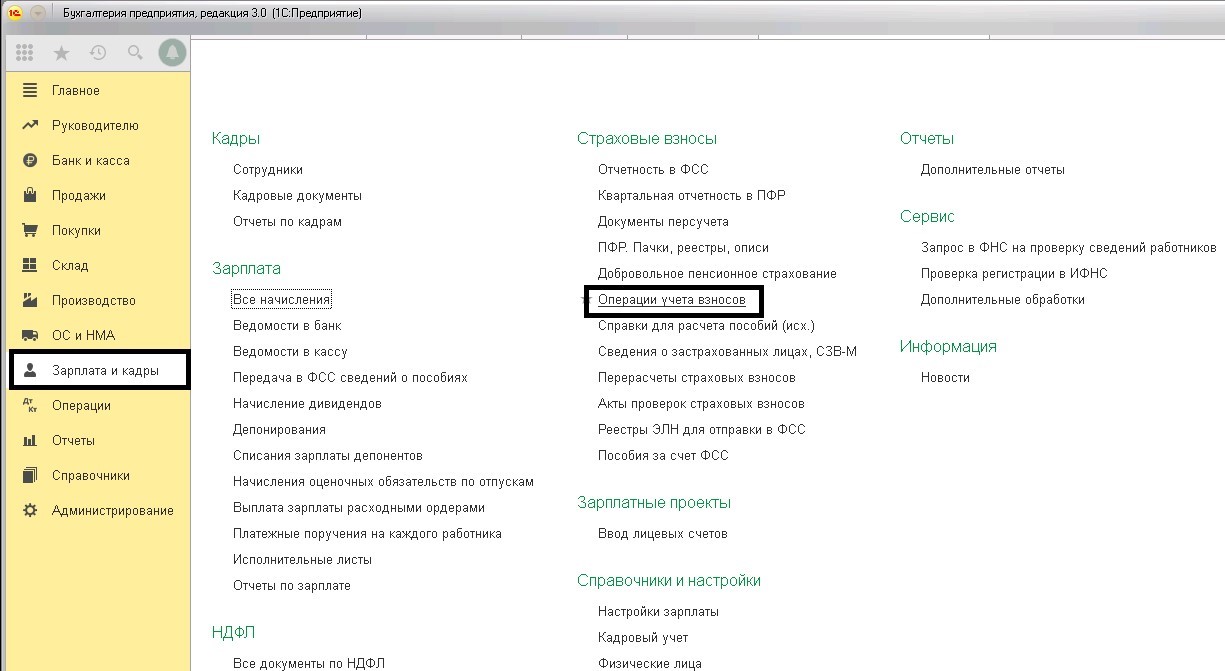
Task: Click the factory icon for Производство
Action: tap(30, 301)
